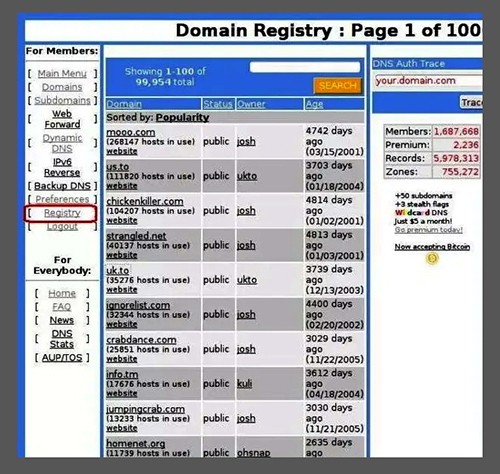The height and width of the screenshot is (474, 500).
Task: View DNS Stats page
Action: click(62, 339)
